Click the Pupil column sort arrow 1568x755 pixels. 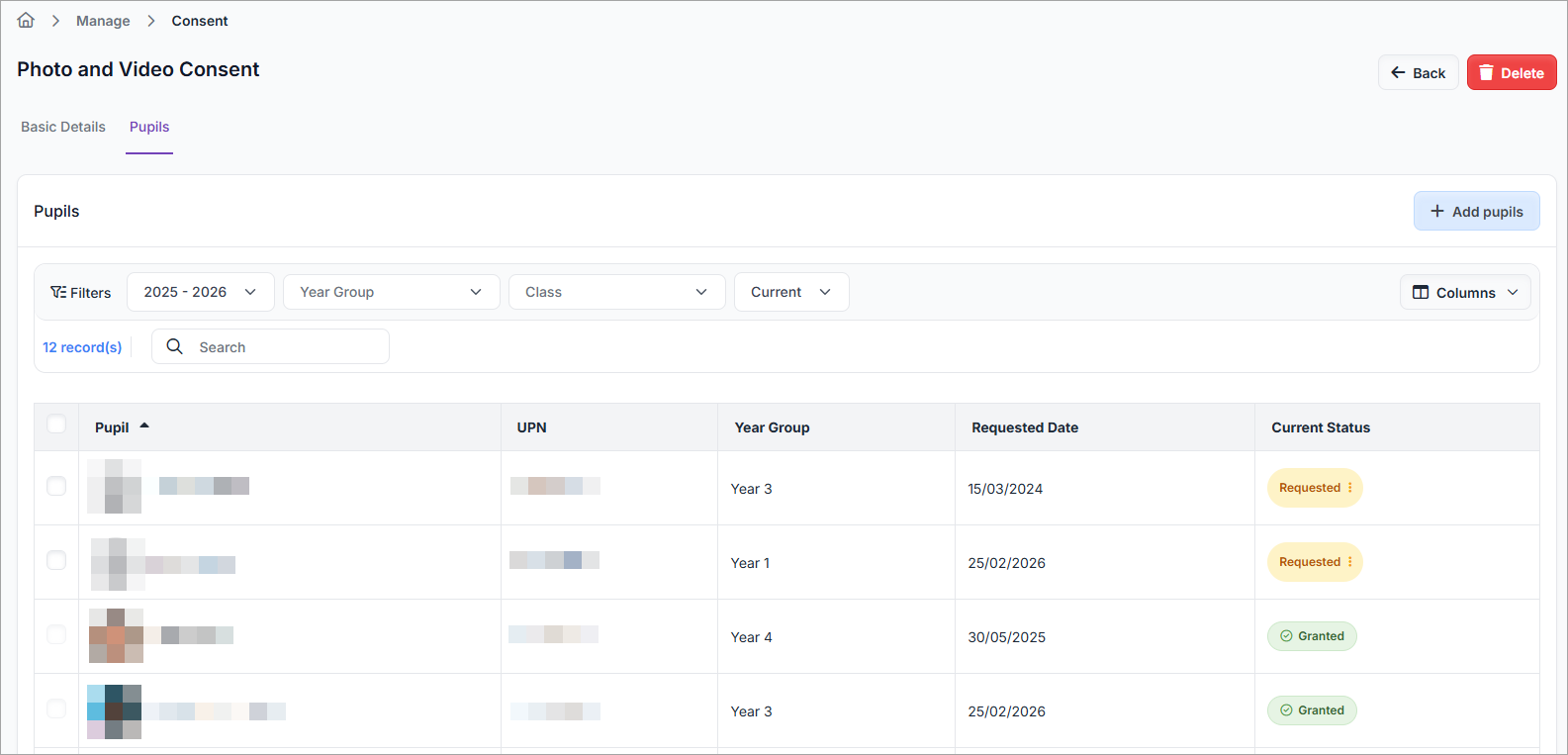144,426
